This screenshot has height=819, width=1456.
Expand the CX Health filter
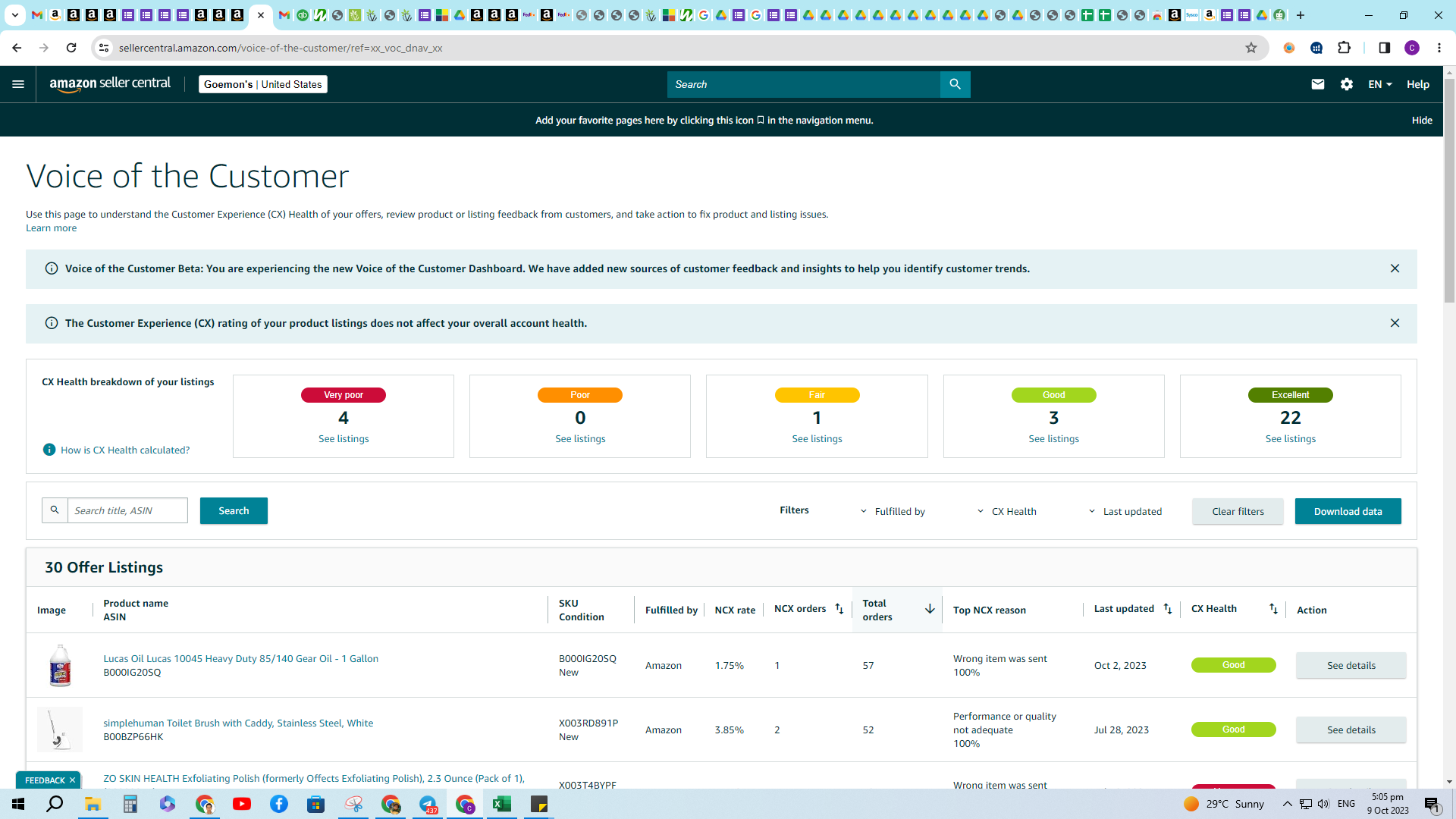1006,511
